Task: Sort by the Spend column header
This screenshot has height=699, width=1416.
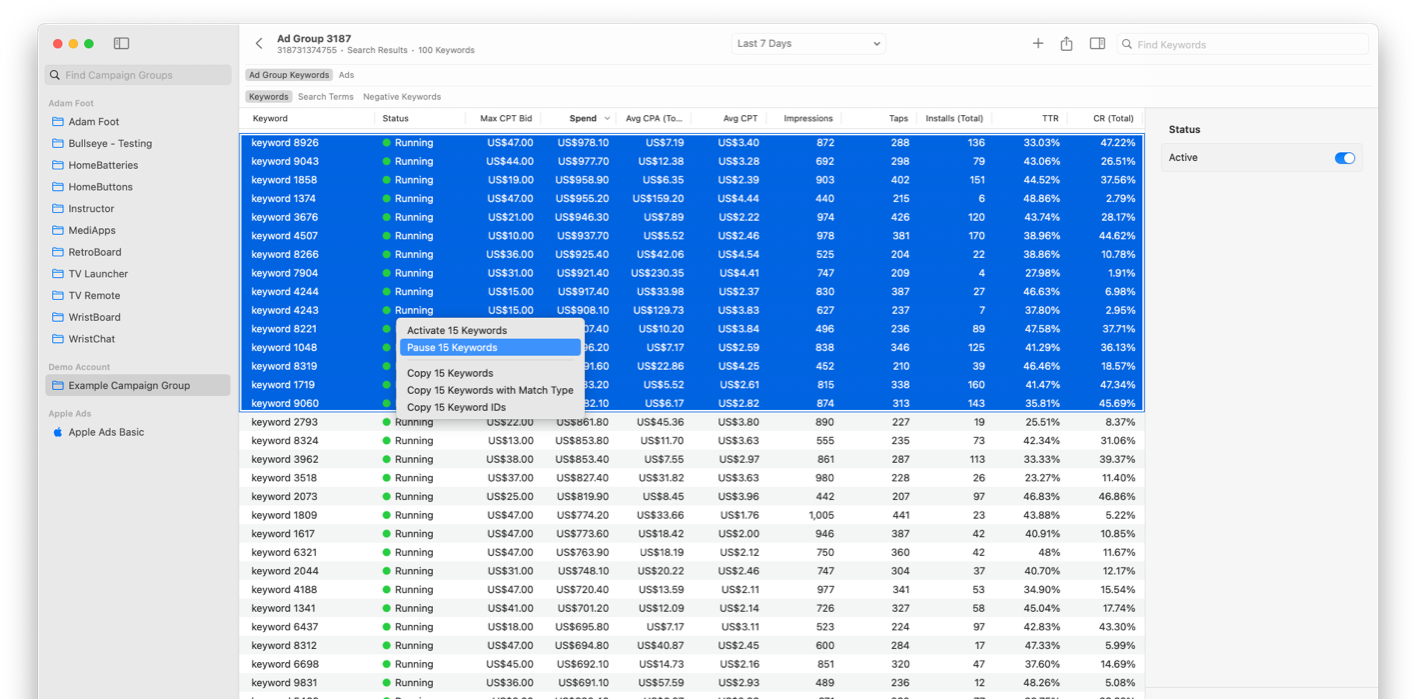Action: click(x=583, y=119)
